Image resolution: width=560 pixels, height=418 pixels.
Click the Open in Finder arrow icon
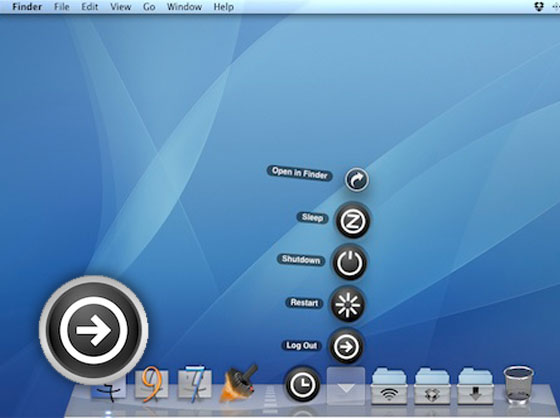point(357,179)
